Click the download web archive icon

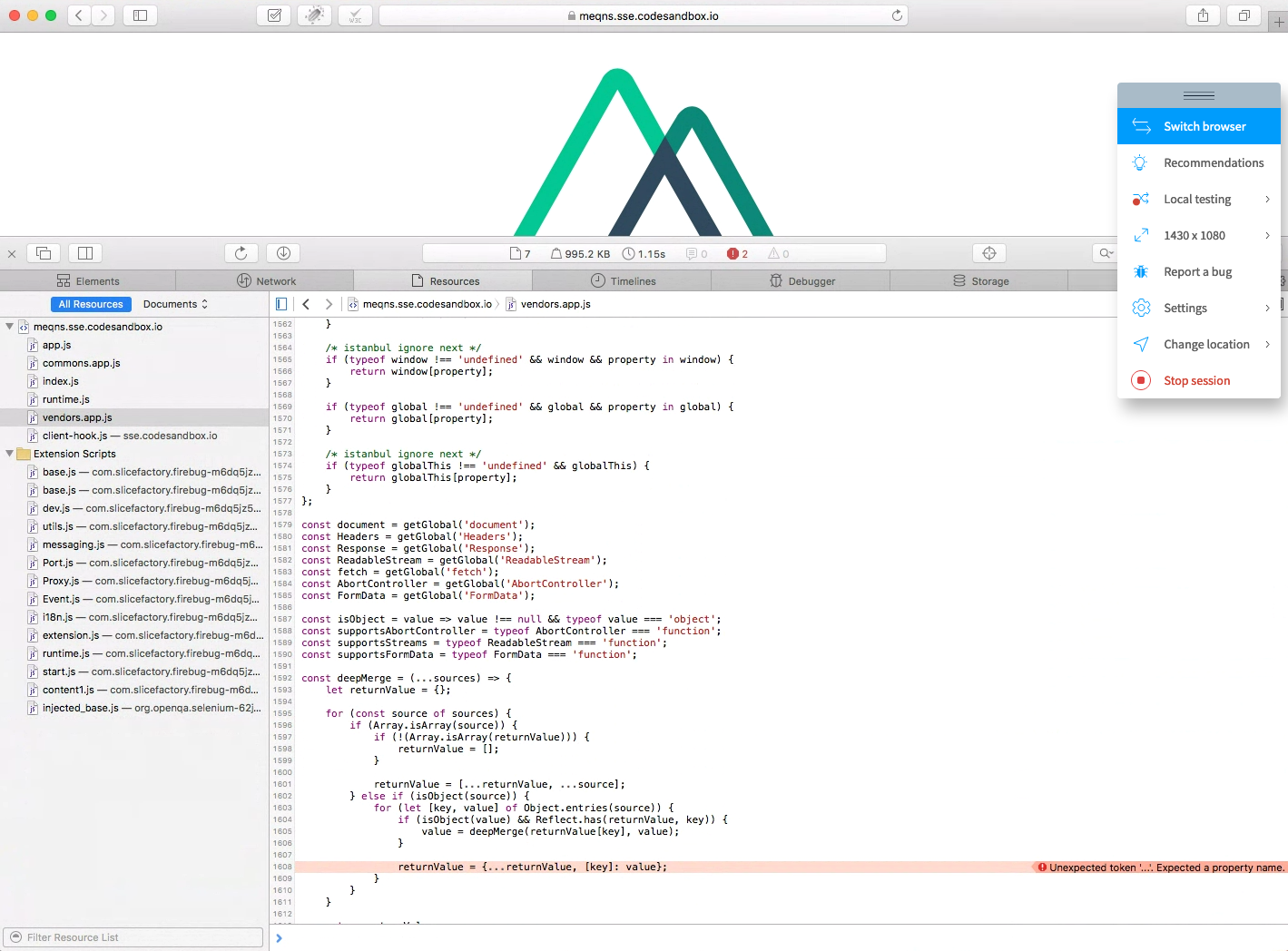pos(283,253)
